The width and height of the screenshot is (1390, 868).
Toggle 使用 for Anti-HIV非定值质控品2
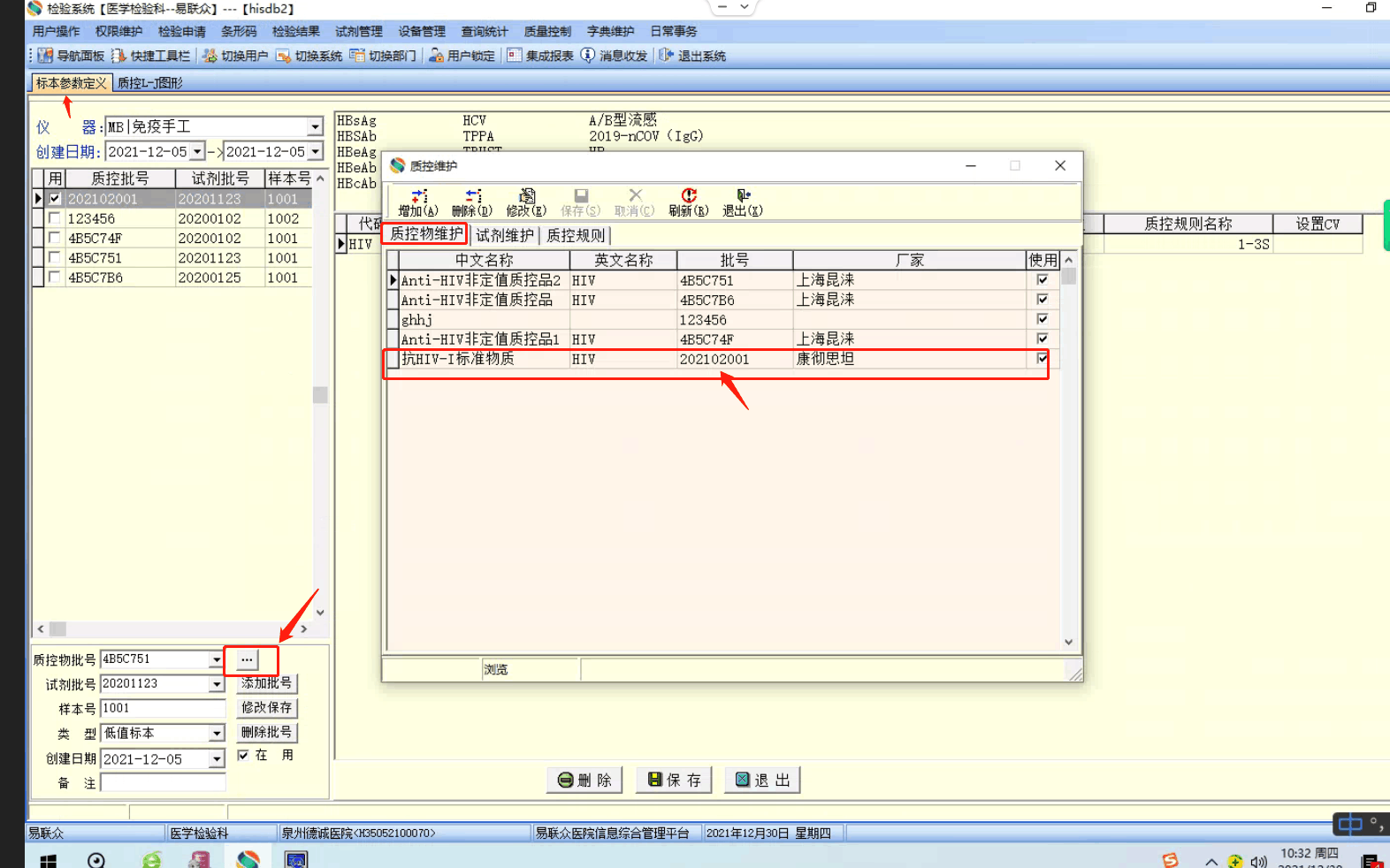(x=1042, y=280)
